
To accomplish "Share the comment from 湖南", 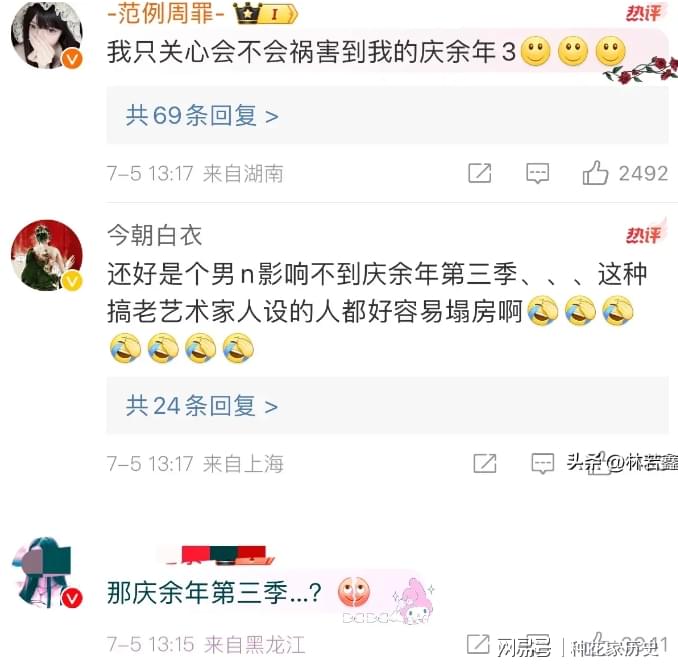I will pos(480,173).
